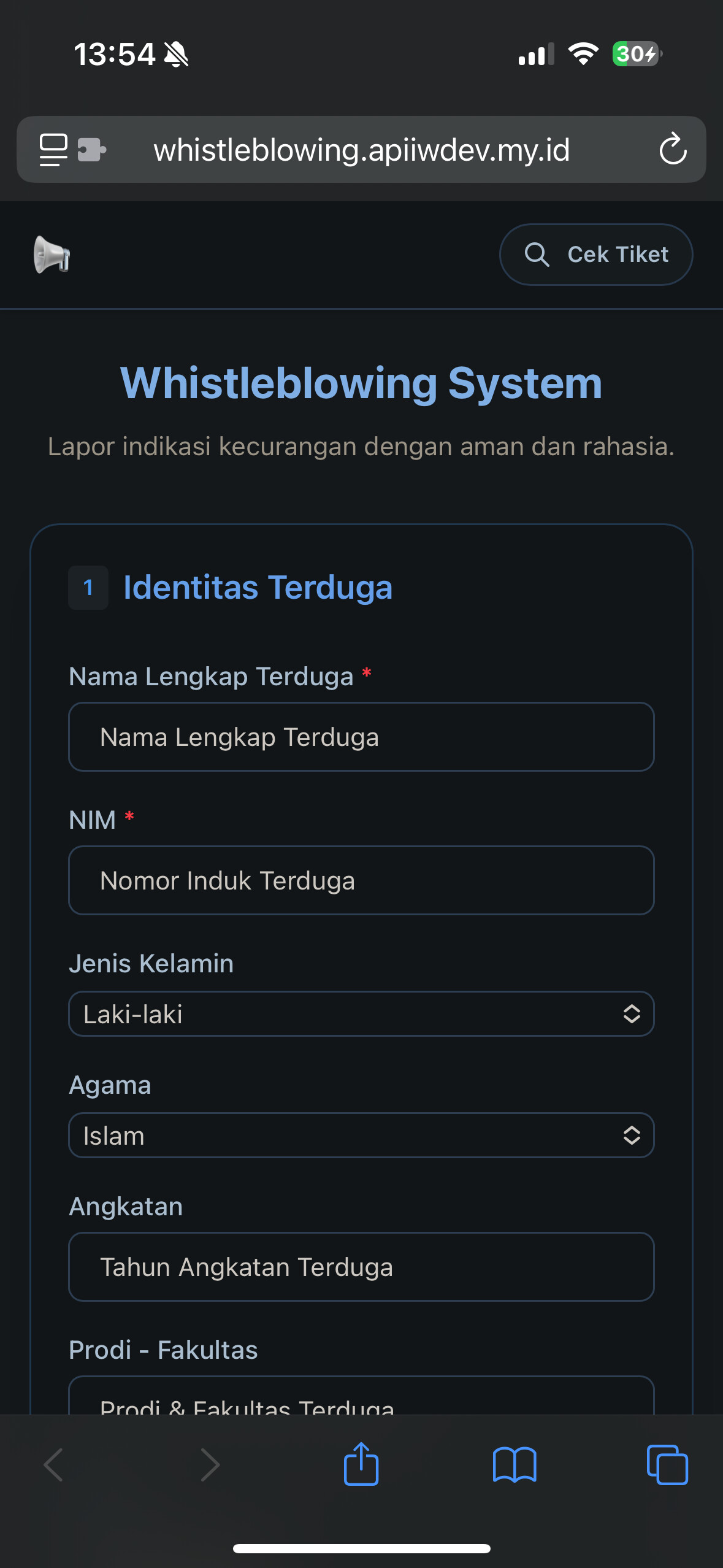Tap the megaphone logo icon
This screenshot has height=1568, width=723.
(x=52, y=255)
